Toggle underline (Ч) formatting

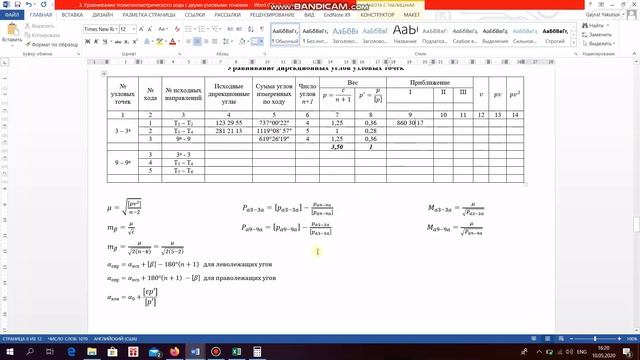(105, 41)
